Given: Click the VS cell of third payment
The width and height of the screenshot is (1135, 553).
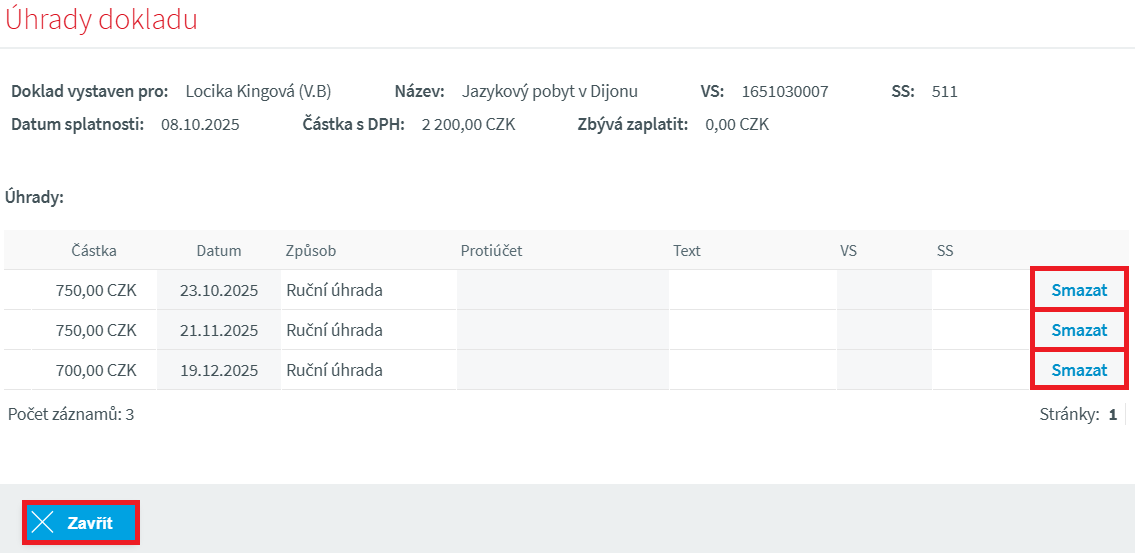Looking at the screenshot, I should (x=884, y=370).
